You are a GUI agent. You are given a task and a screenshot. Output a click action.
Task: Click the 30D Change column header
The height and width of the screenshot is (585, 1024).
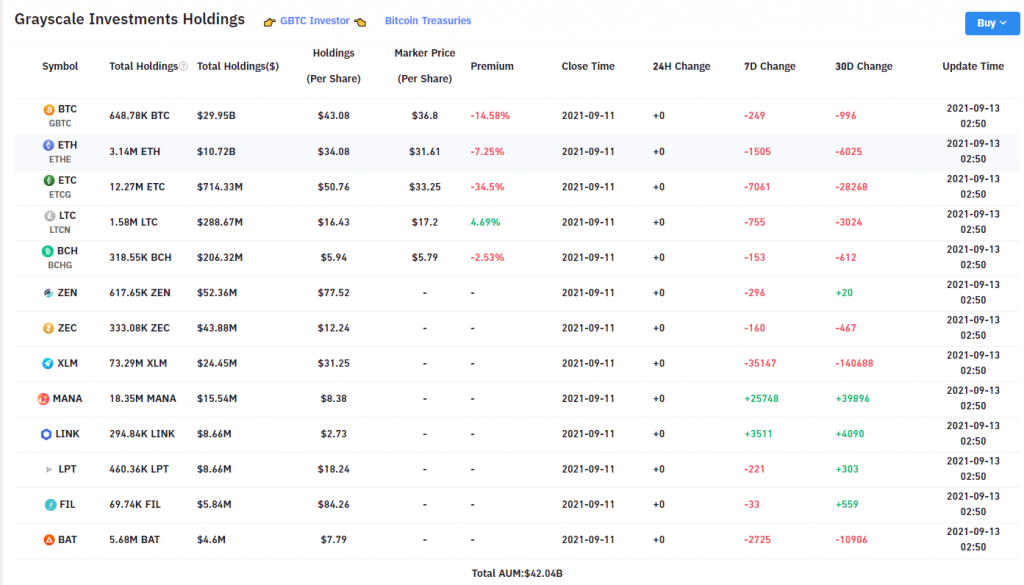pos(863,67)
